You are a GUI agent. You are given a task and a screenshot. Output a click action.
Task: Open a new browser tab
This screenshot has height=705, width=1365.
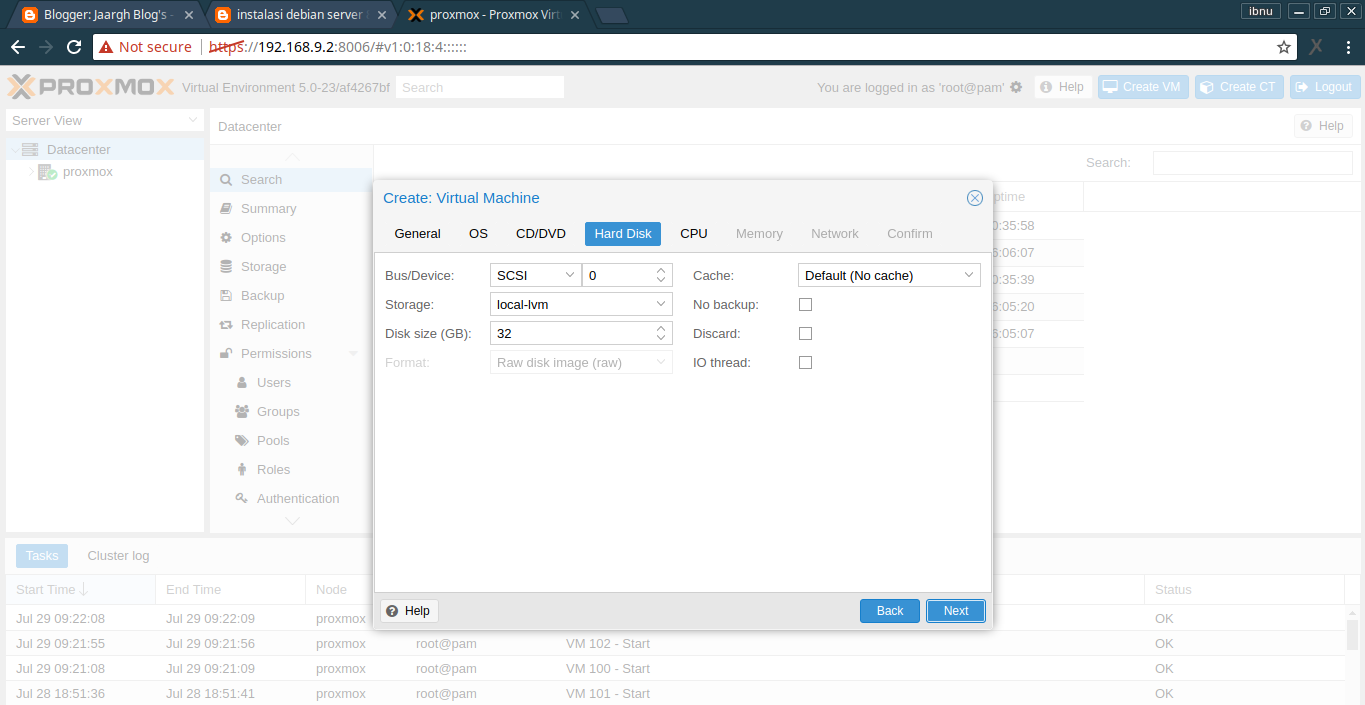pyautogui.click(x=612, y=15)
